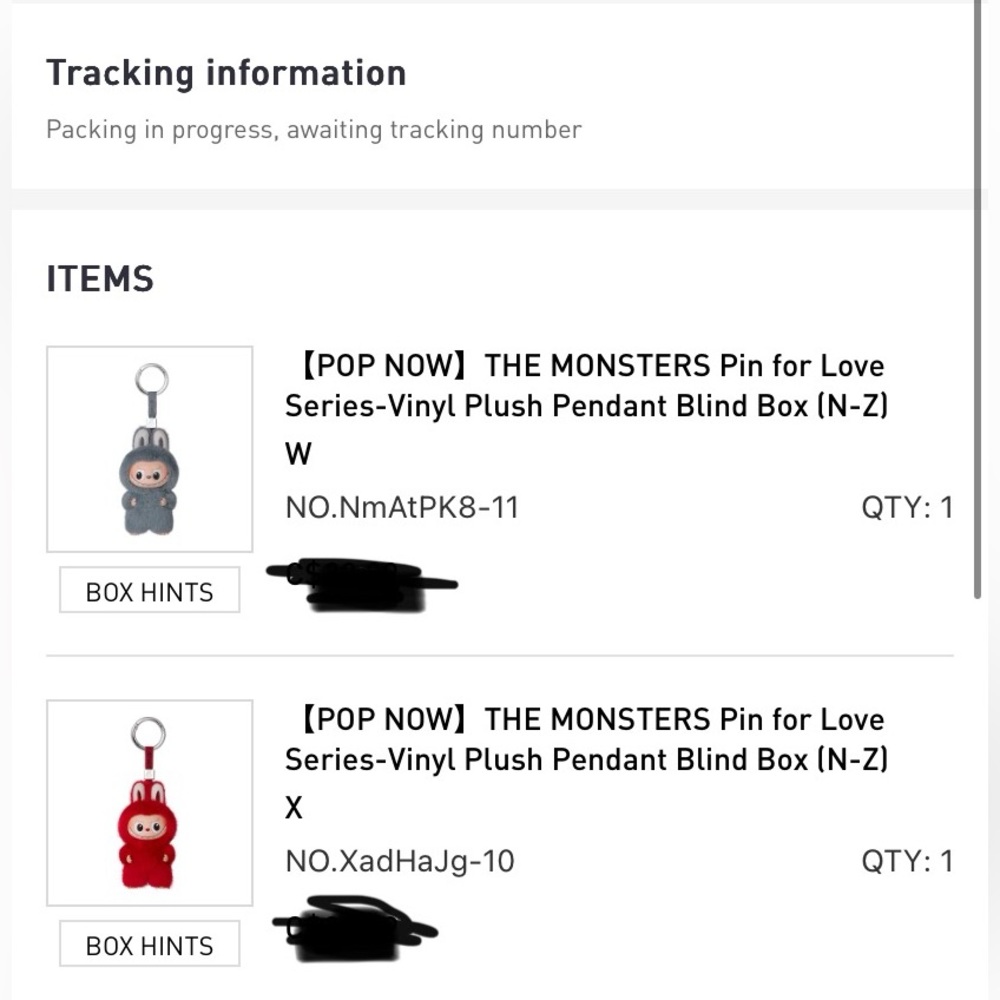Click variant letter W on first item
The width and height of the screenshot is (1000, 1000).
click(298, 454)
